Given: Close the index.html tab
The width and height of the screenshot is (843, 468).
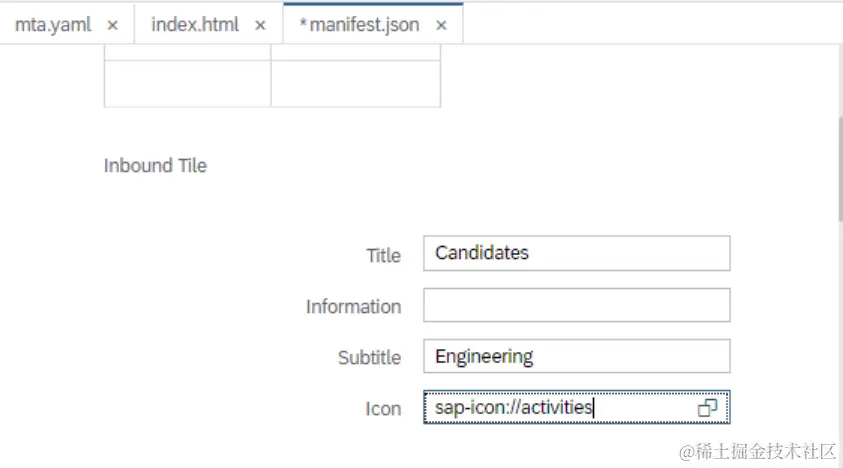Looking at the screenshot, I should point(261,25).
